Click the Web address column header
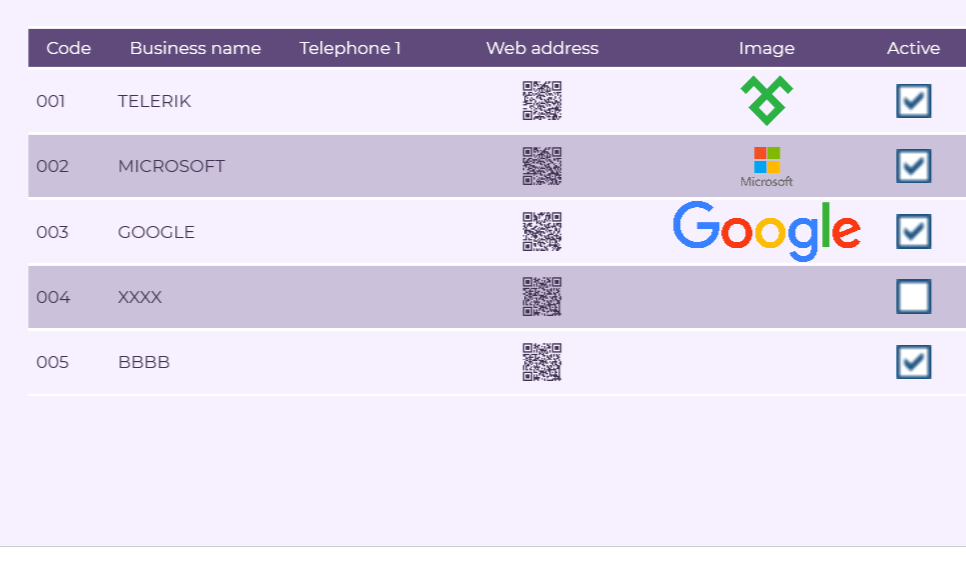 coord(542,48)
